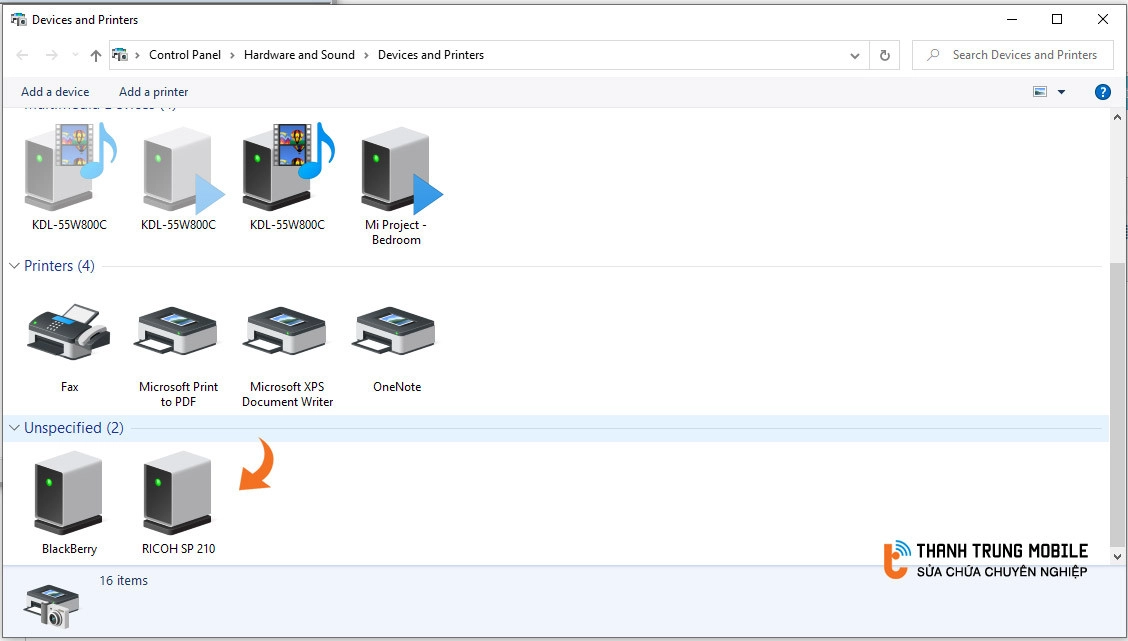The width and height of the screenshot is (1128, 641).
Task: Open the view options dropdown arrow
Action: [1061, 92]
